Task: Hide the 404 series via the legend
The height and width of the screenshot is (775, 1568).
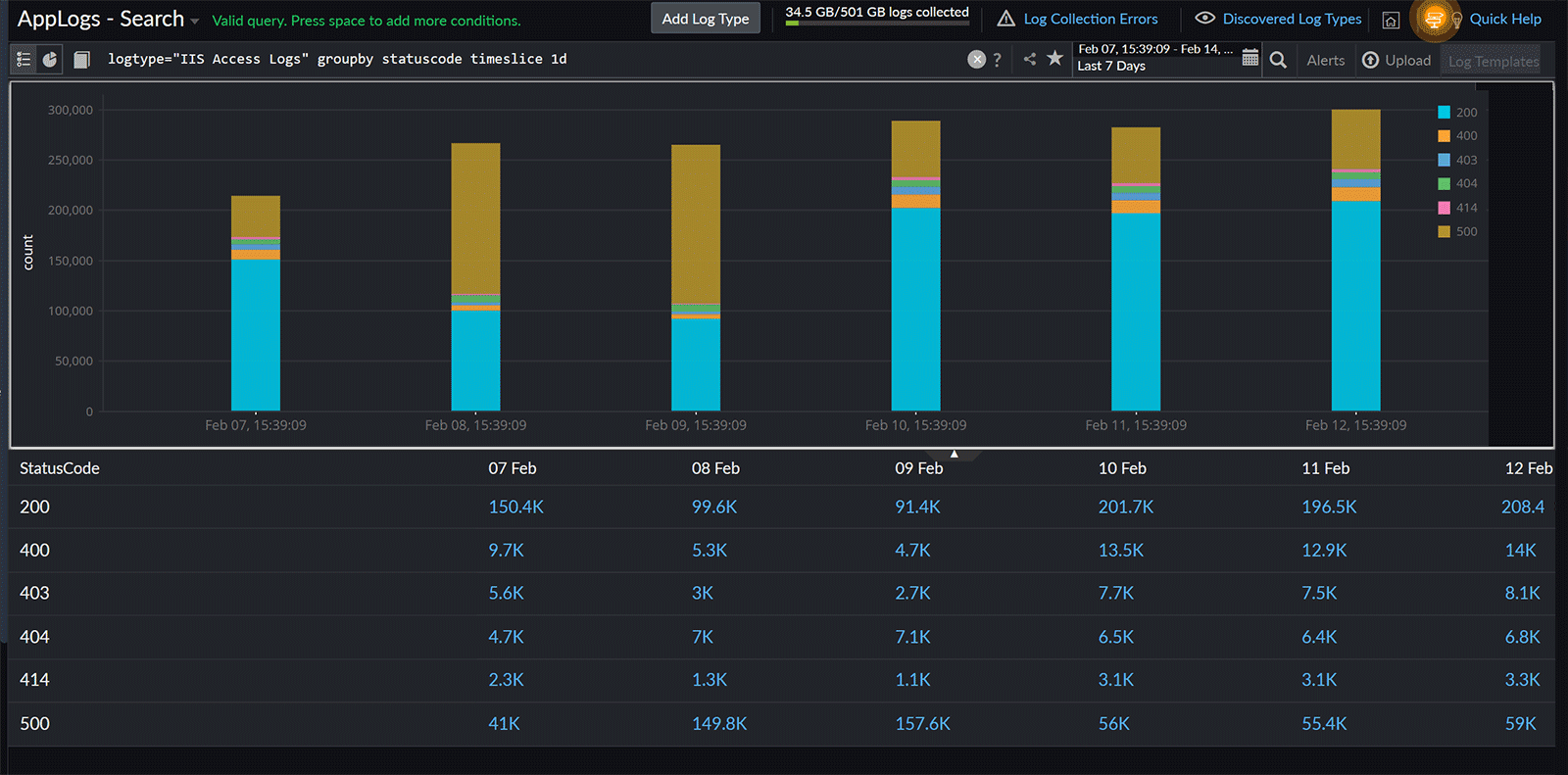Action: tap(1457, 184)
